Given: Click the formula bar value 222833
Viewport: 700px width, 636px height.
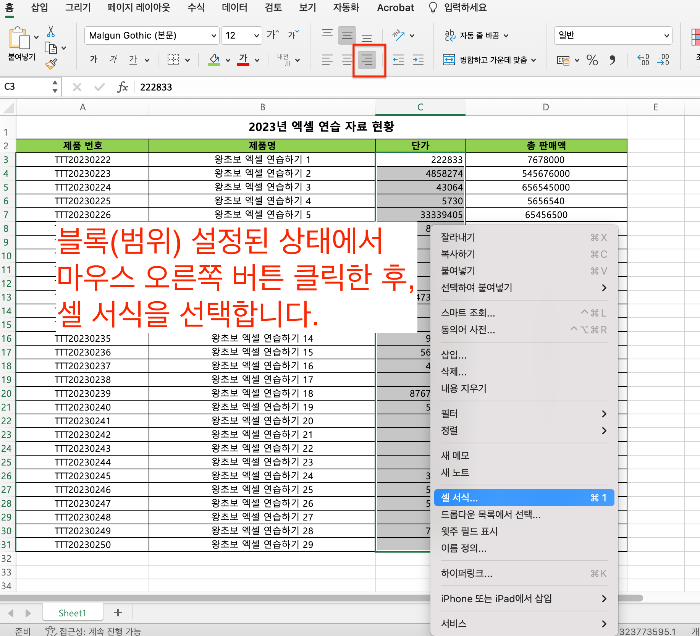Looking at the screenshot, I should (156, 87).
